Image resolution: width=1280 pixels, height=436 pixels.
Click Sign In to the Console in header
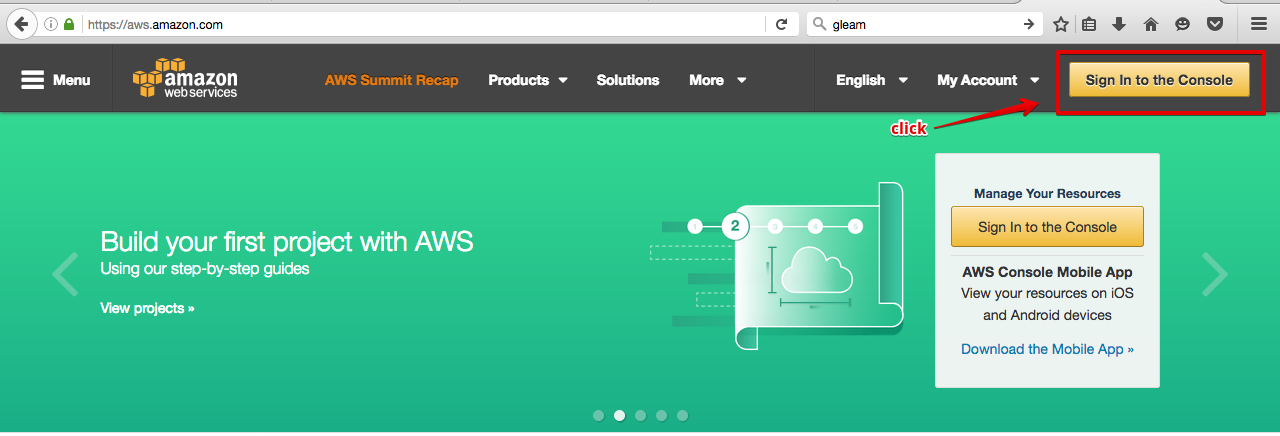click(1159, 80)
